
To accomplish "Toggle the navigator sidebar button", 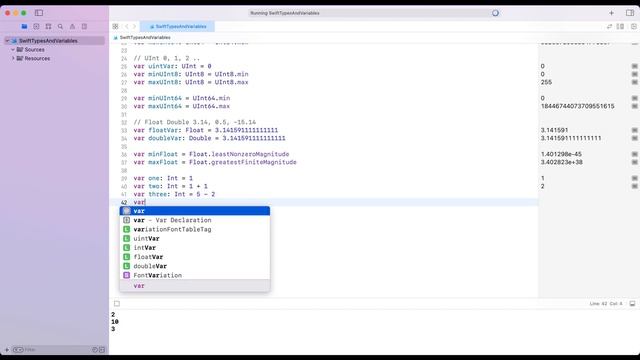I will pyautogui.click(x=39, y=13).
